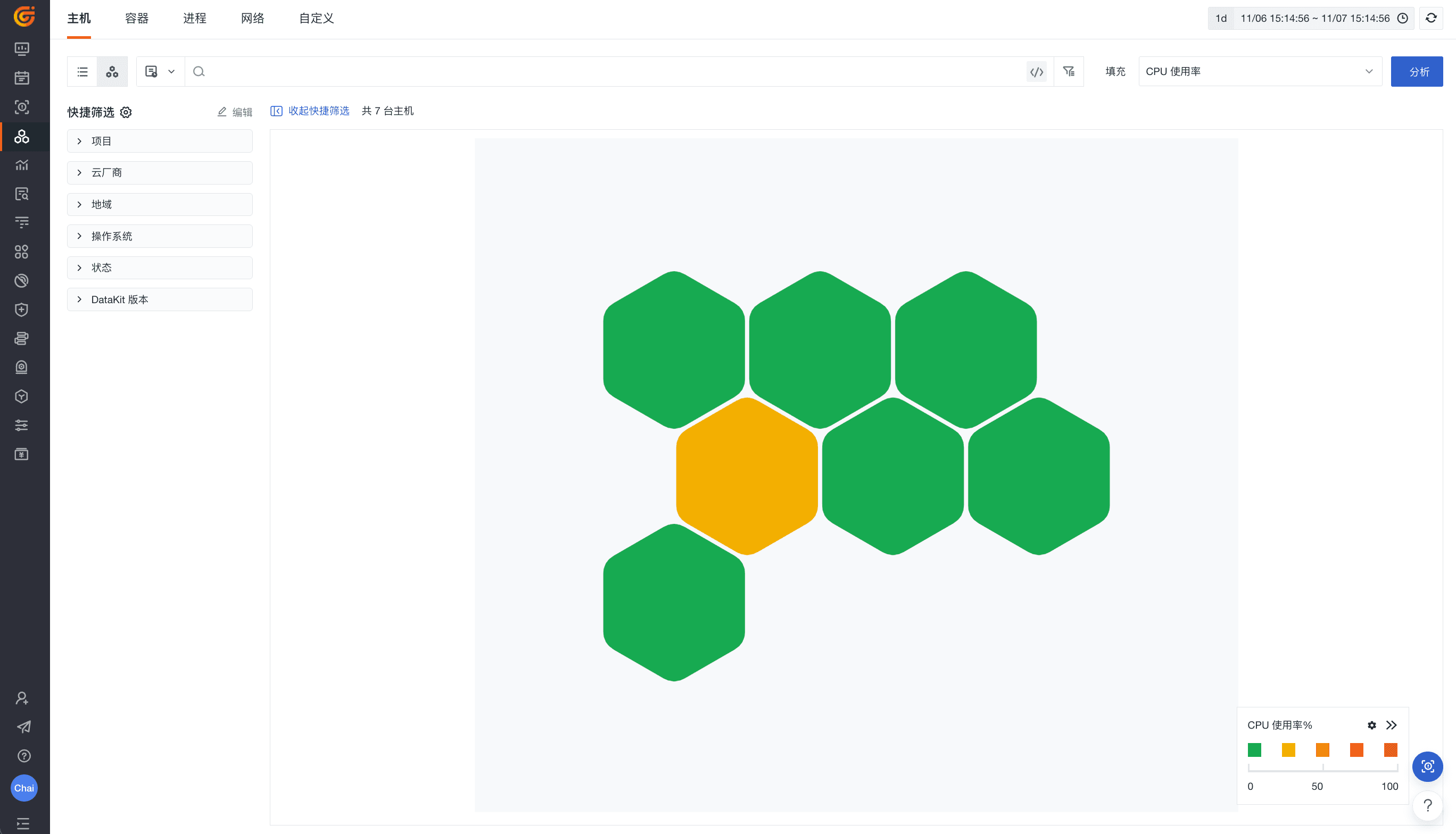The height and width of the screenshot is (834, 1456).
Task: Click the paper plane sidebar icon
Action: pos(23,727)
